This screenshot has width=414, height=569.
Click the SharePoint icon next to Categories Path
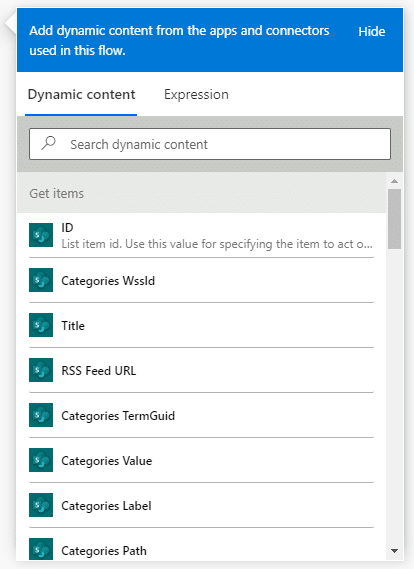click(41, 549)
